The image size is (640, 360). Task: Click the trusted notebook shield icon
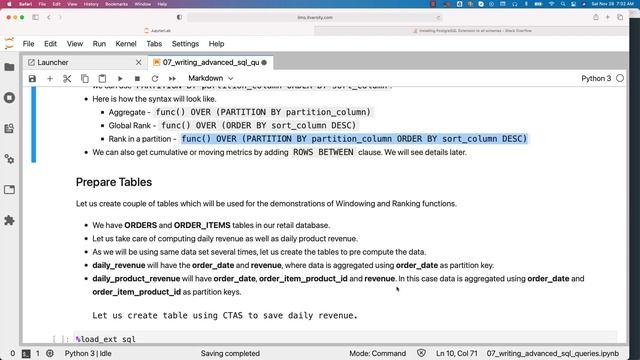(x=421, y=353)
